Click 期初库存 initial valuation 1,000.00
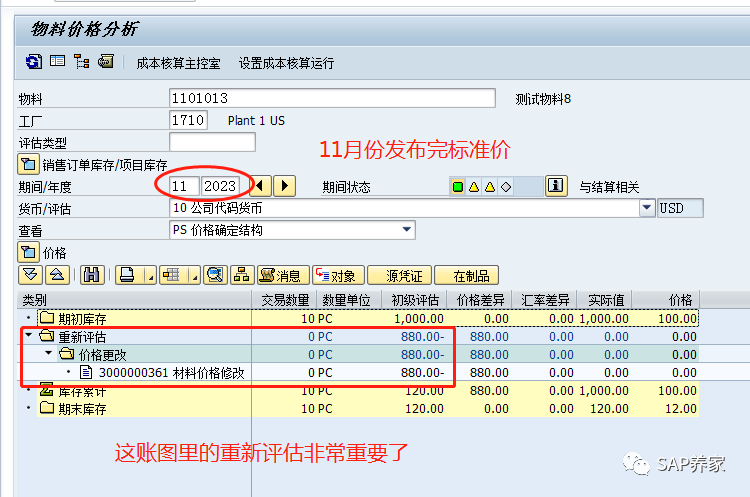The image size is (750, 497). click(419, 319)
